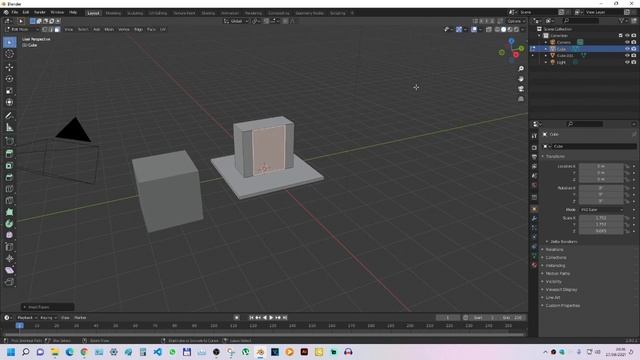Select the Knife tool
Viewport: 640px width, 360px height.
pyautogui.click(x=9, y=200)
